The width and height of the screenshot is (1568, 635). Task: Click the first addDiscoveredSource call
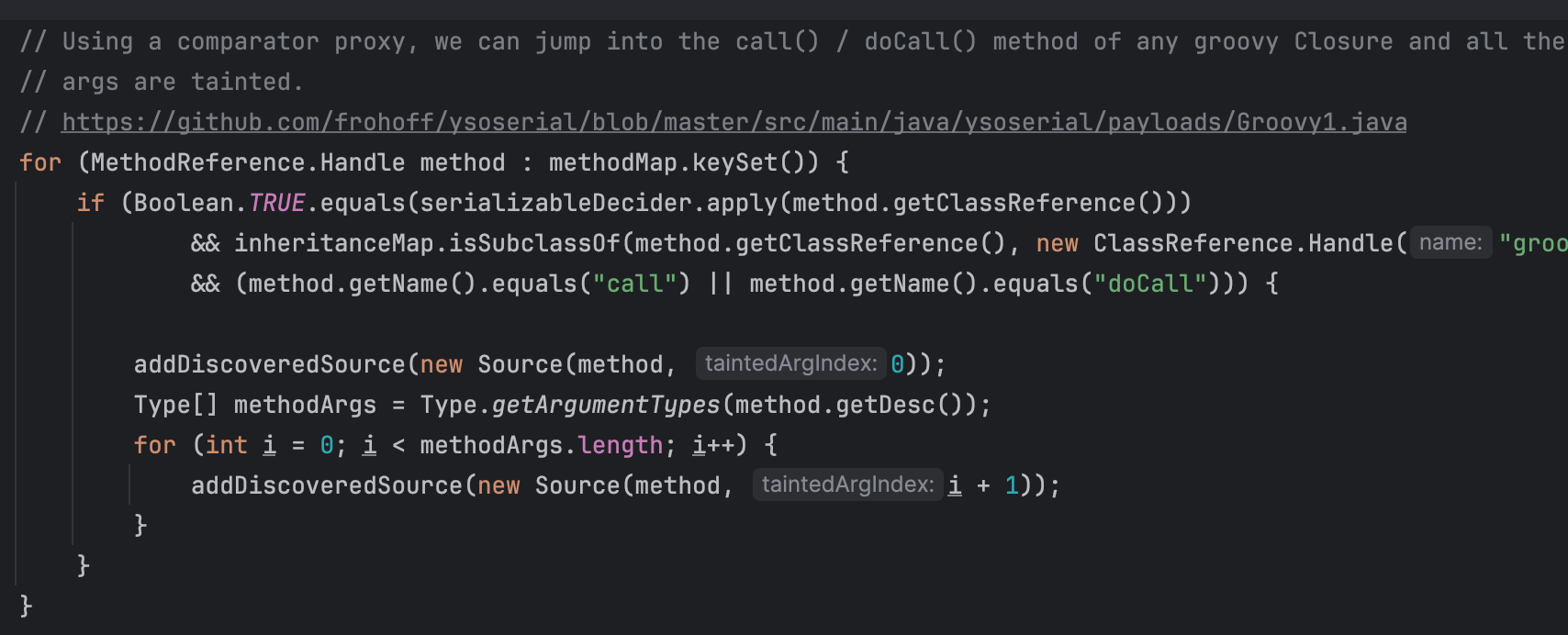tap(270, 364)
